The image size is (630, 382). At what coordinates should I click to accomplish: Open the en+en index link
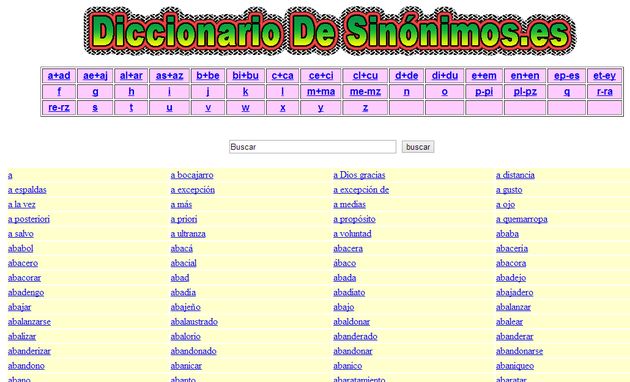click(525, 76)
